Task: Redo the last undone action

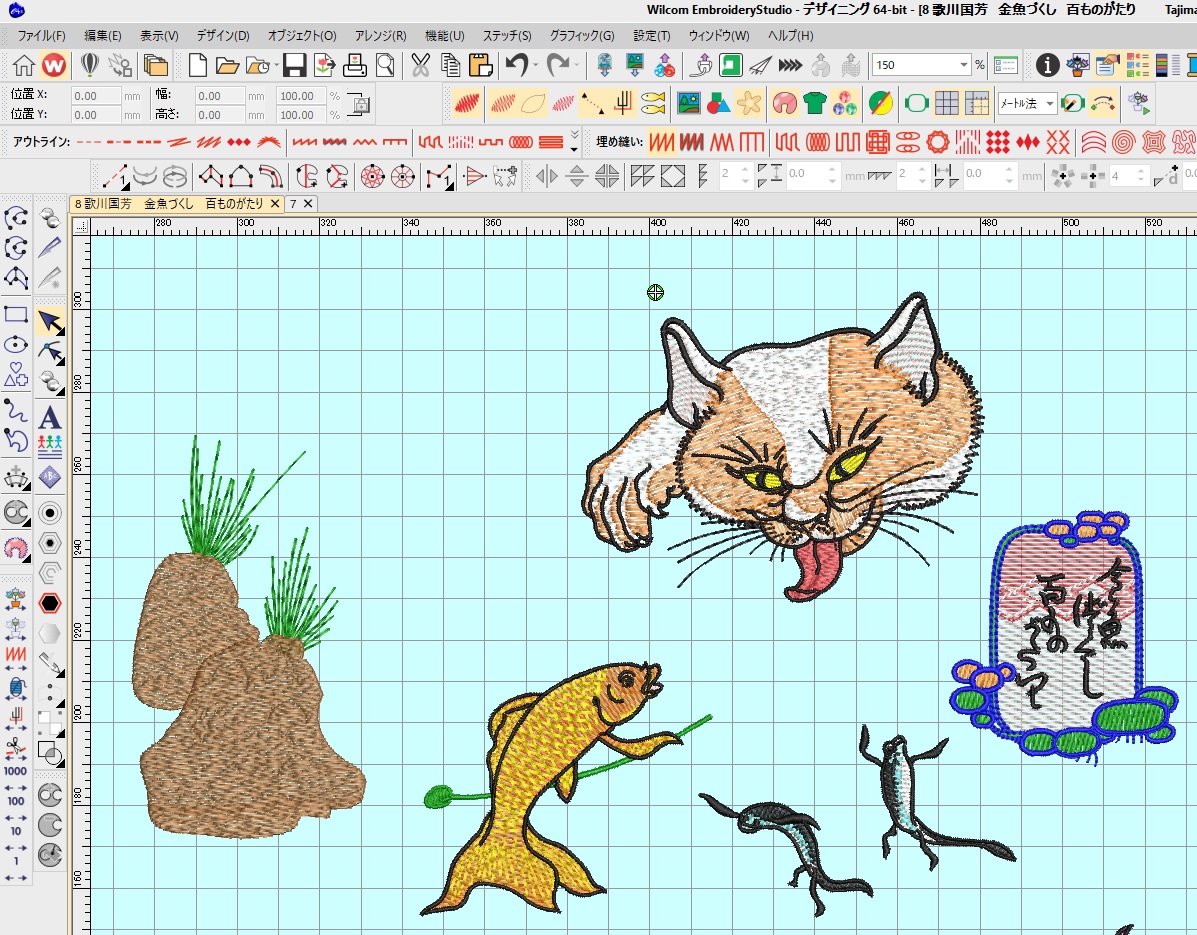Action: tap(557, 65)
